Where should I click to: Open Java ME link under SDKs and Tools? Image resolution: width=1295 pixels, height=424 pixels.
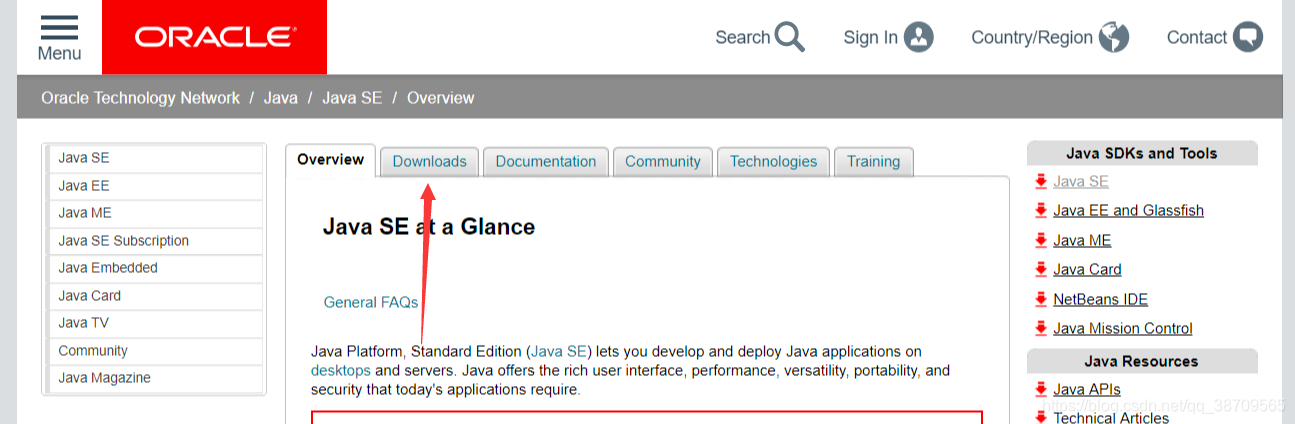[1082, 240]
